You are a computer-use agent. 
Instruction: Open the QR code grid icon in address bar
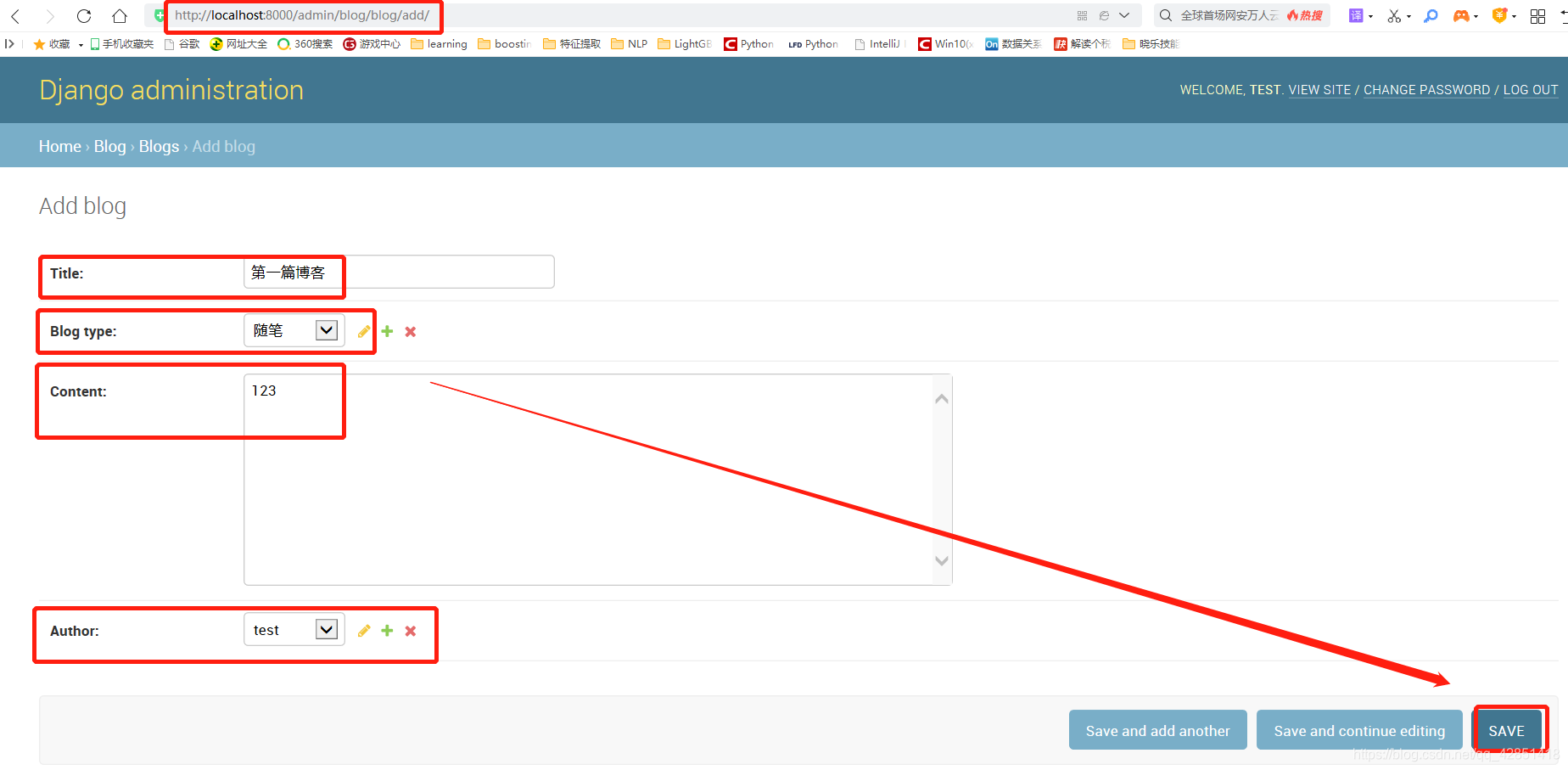pos(1082,16)
